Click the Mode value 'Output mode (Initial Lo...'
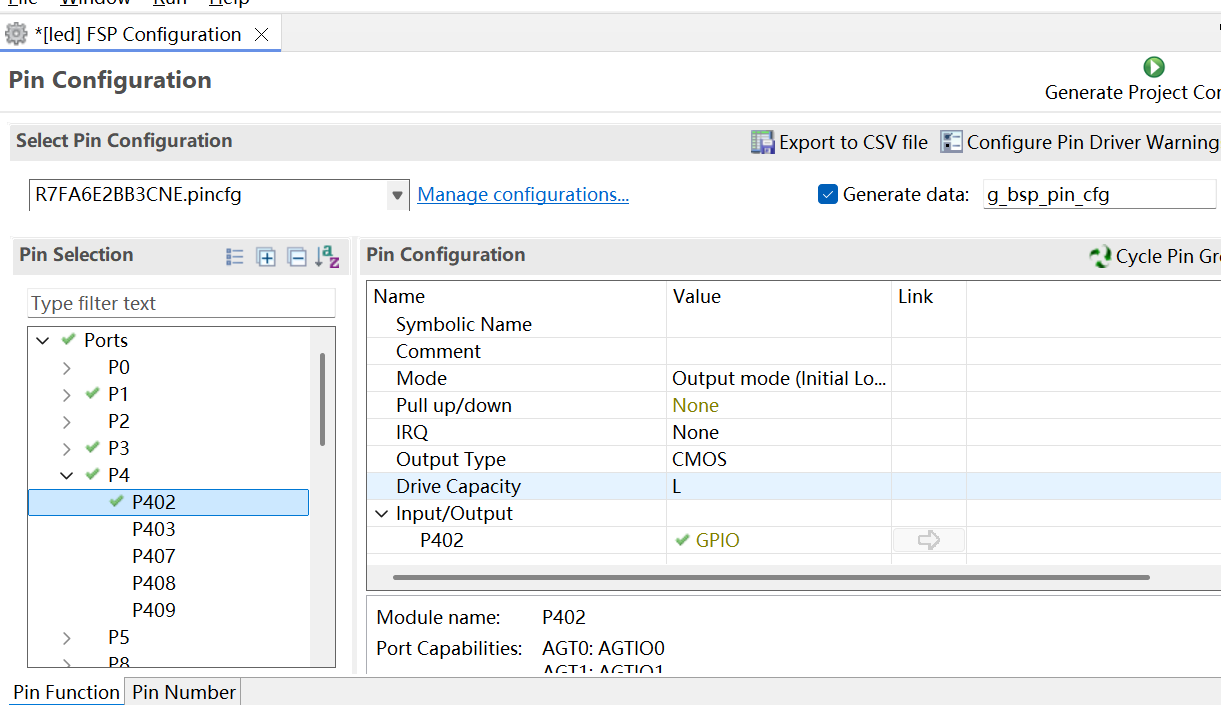This screenshot has width=1221, height=705. (779, 378)
